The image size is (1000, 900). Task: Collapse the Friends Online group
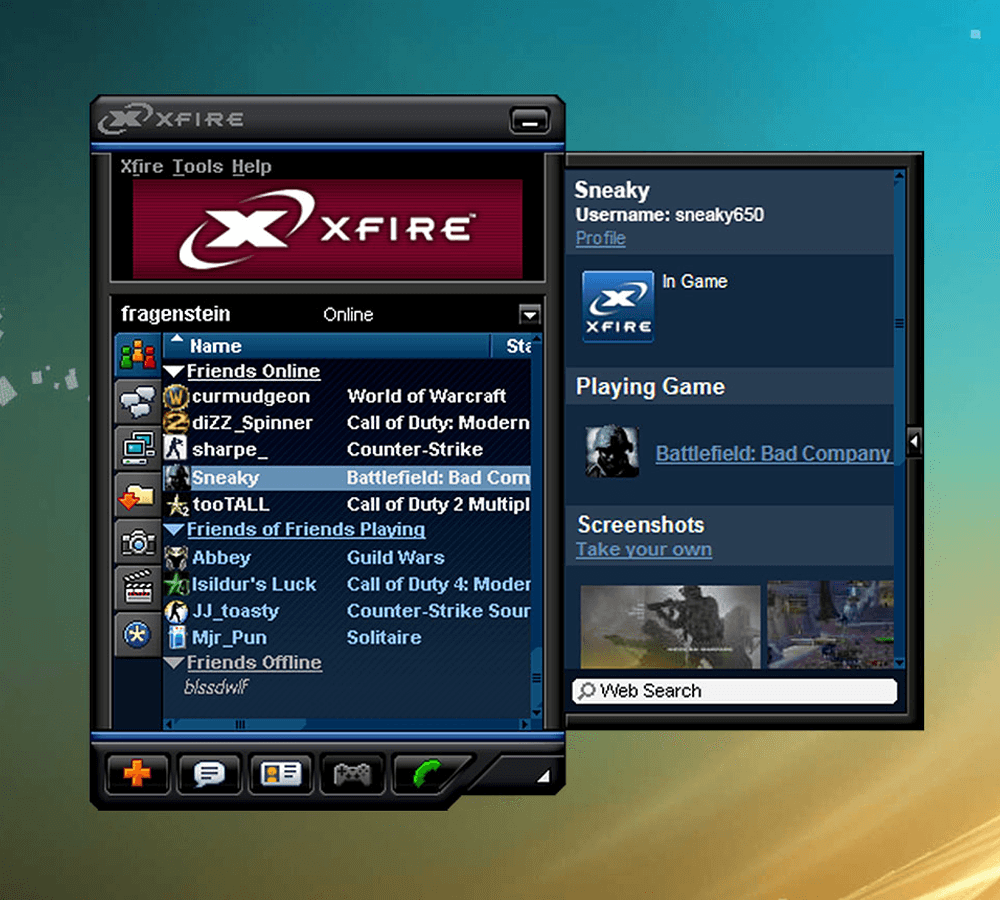[x=174, y=372]
